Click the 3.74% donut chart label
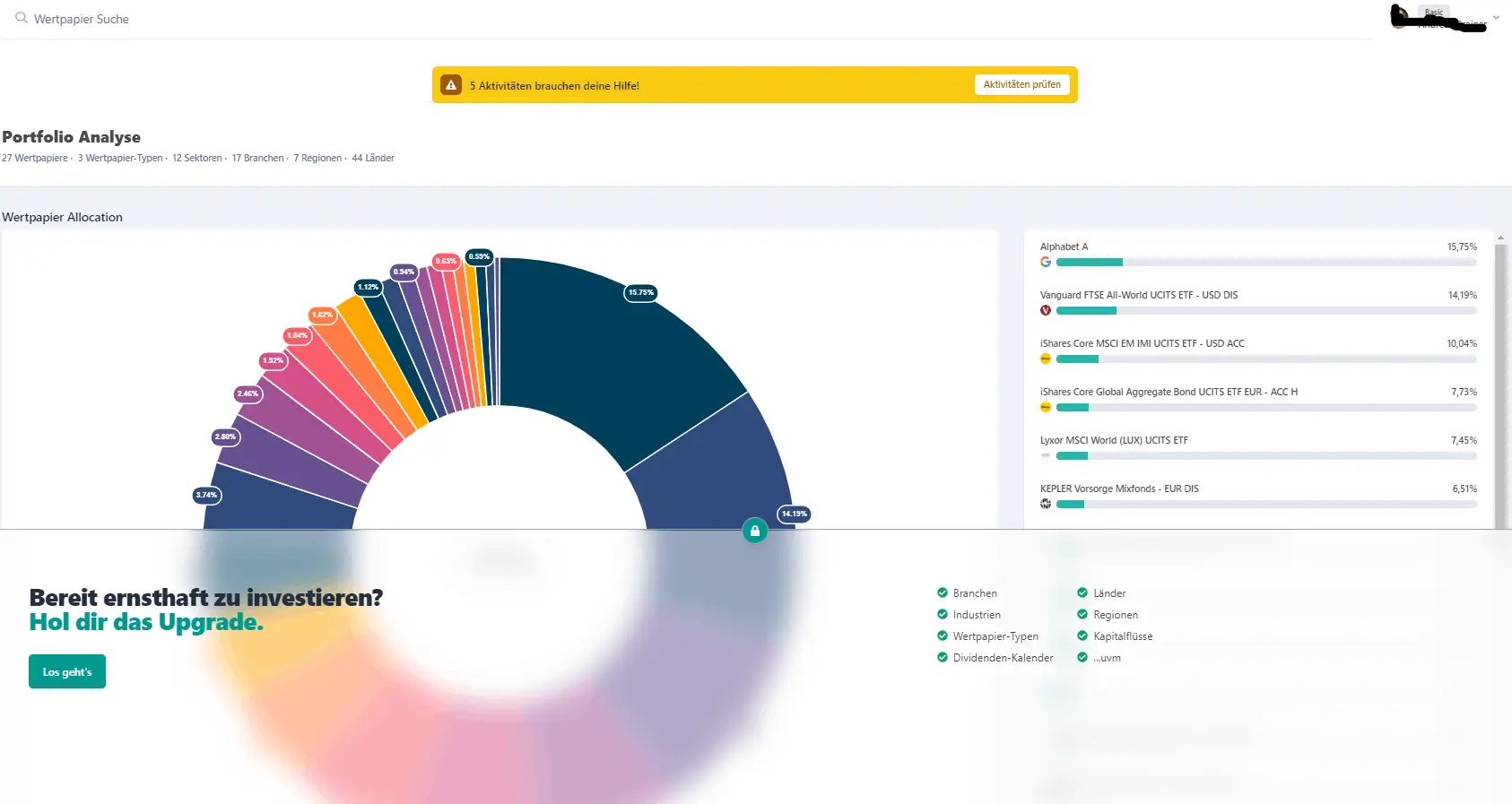 pos(206,495)
